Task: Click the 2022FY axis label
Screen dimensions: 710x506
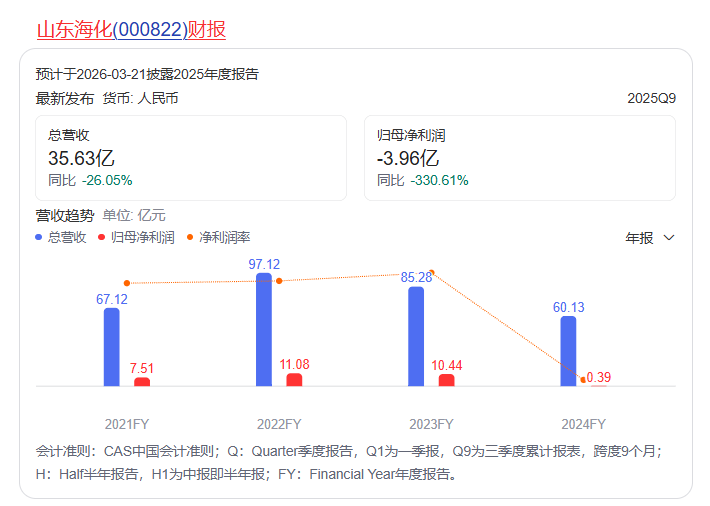Action: (x=279, y=423)
